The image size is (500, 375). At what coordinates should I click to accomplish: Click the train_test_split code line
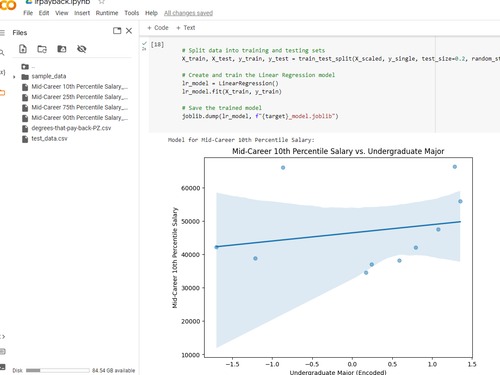point(341,59)
